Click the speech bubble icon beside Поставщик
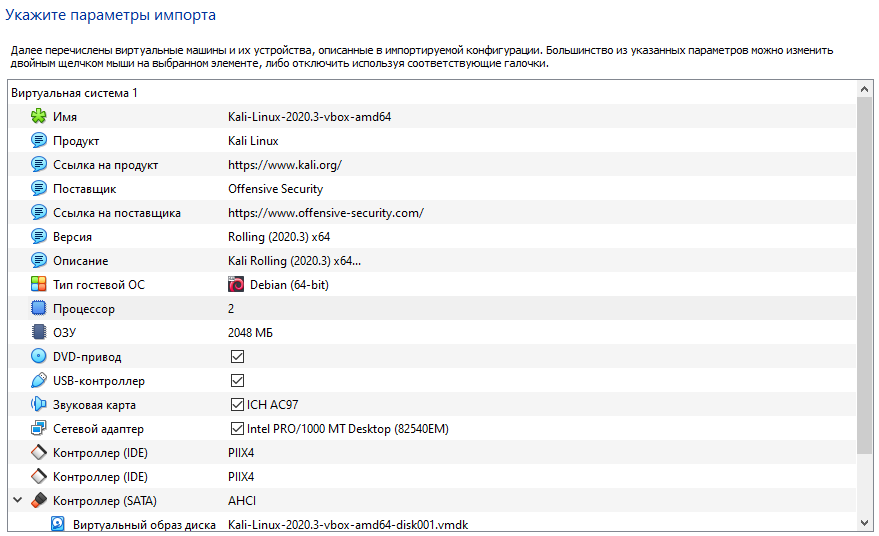The width and height of the screenshot is (879, 536). pos(39,188)
